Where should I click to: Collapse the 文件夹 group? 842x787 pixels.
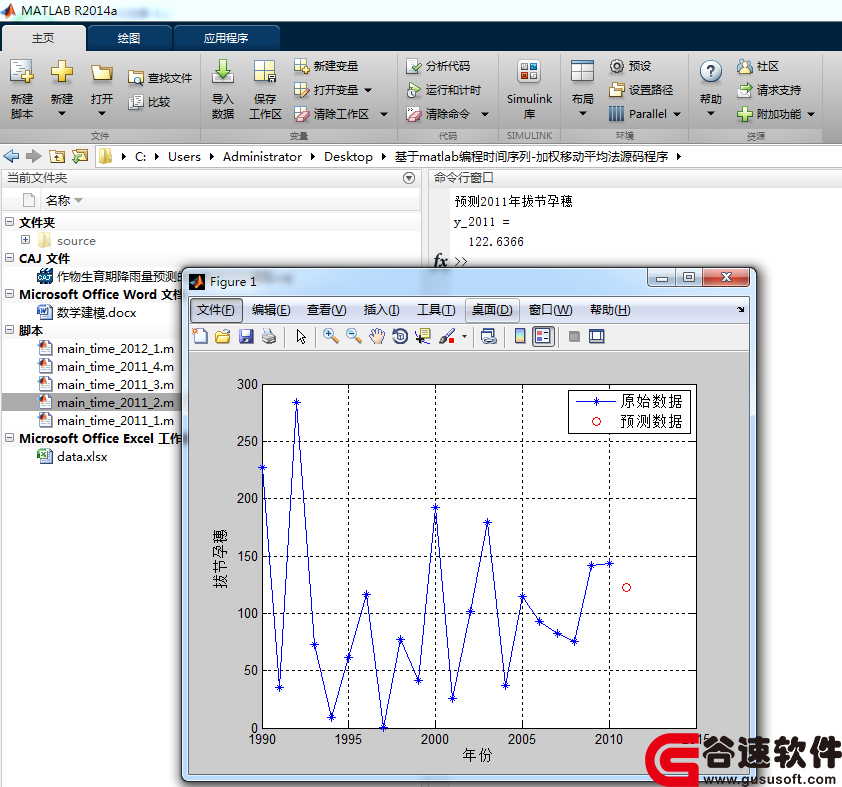pos(10,222)
